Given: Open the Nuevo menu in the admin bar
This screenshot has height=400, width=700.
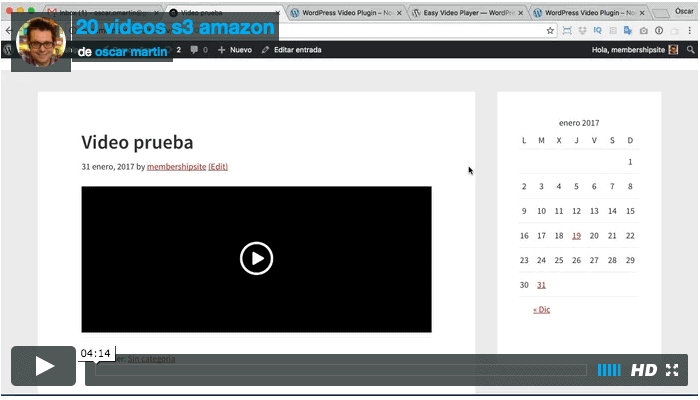Looking at the screenshot, I should click(x=235, y=50).
